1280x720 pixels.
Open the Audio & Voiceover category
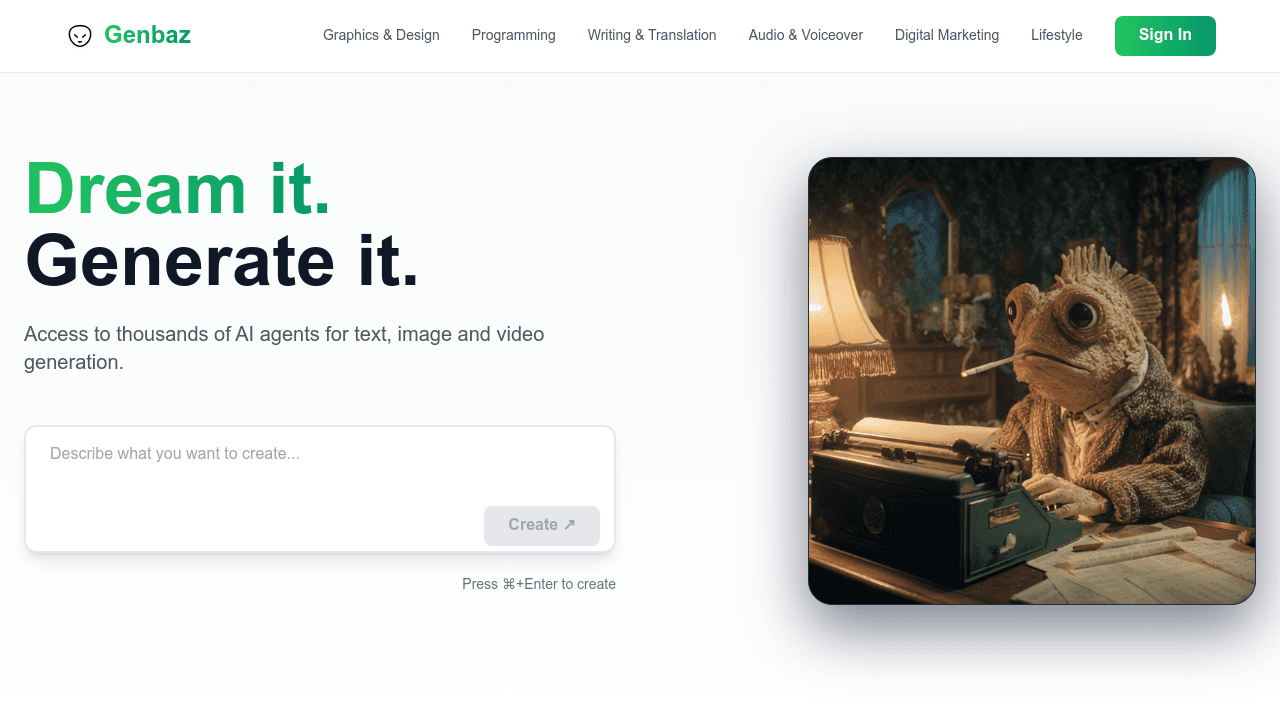tap(805, 35)
